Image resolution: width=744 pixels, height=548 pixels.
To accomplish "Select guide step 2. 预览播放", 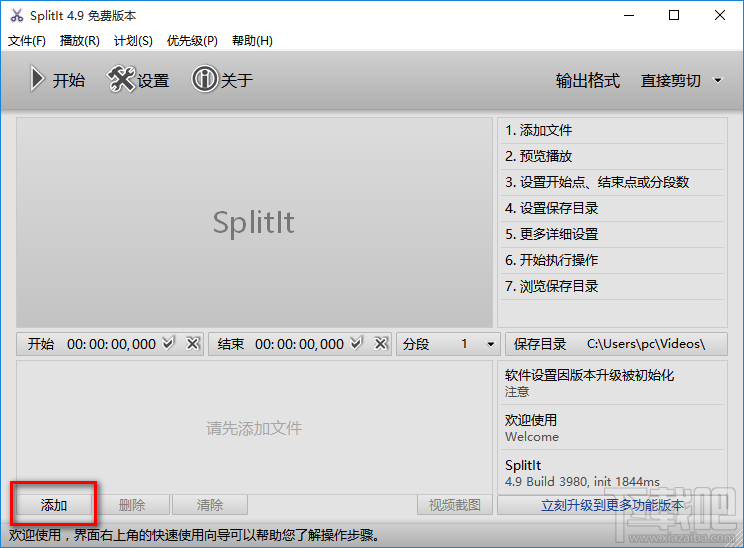I will pyautogui.click(x=612, y=157).
